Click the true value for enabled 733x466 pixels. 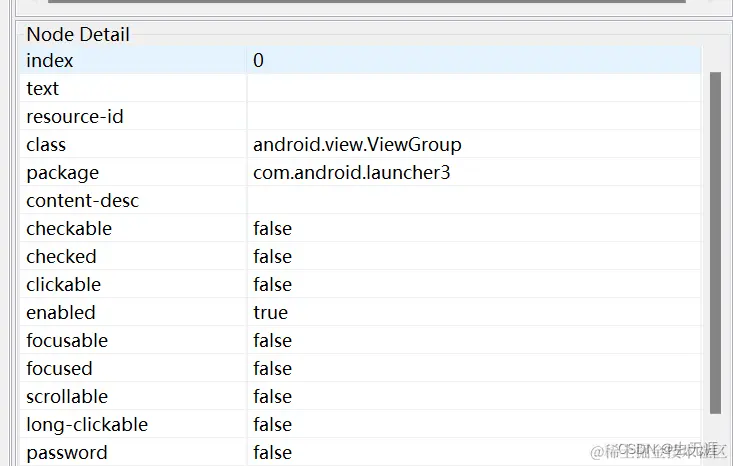[271, 313]
